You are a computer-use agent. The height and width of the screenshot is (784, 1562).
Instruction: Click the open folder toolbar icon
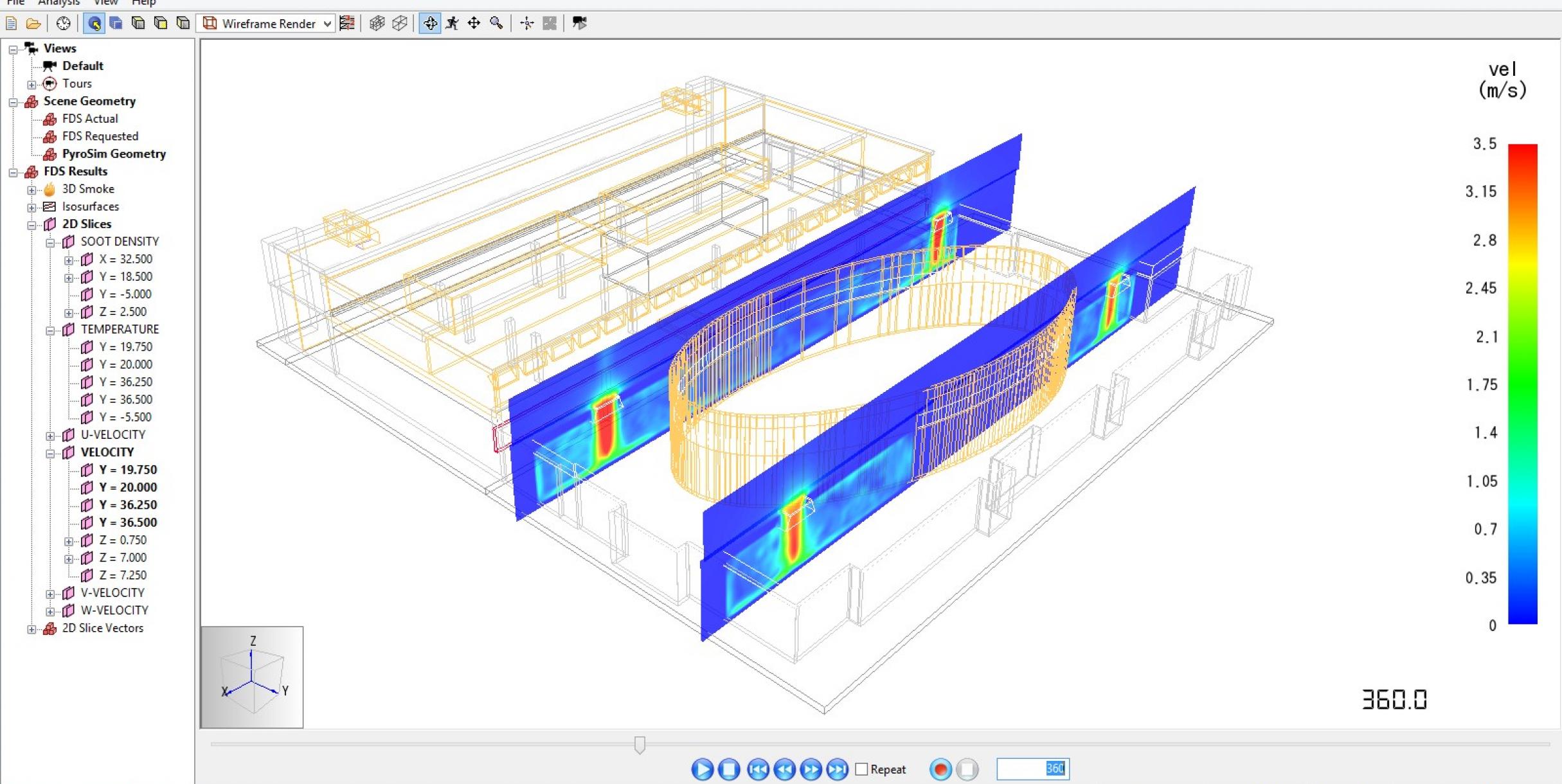(x=33, y=24)
